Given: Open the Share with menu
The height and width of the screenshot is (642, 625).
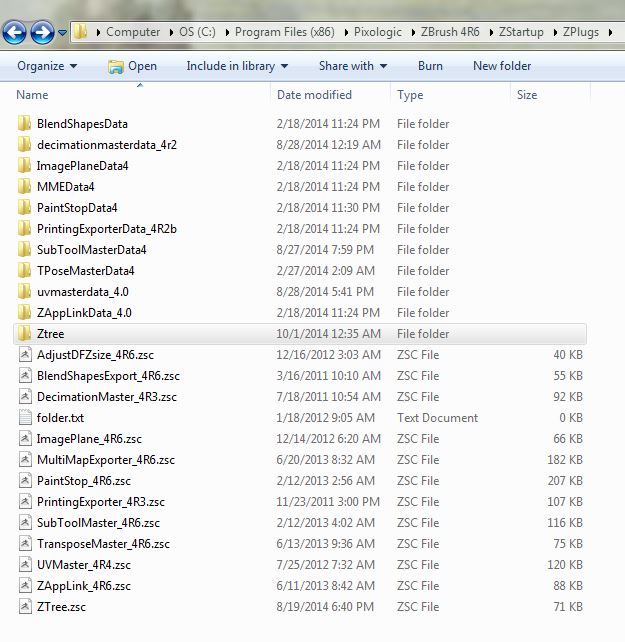Looking at the screenshot, I should 353,66.
